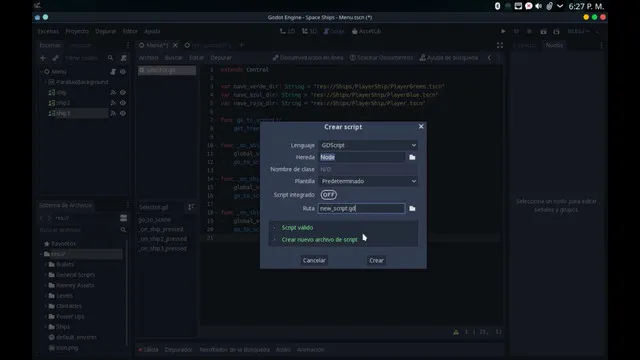The height and width of the screenshot is (360, 640).
Task: Click search icon in scene filter
Action: [111, 58]
